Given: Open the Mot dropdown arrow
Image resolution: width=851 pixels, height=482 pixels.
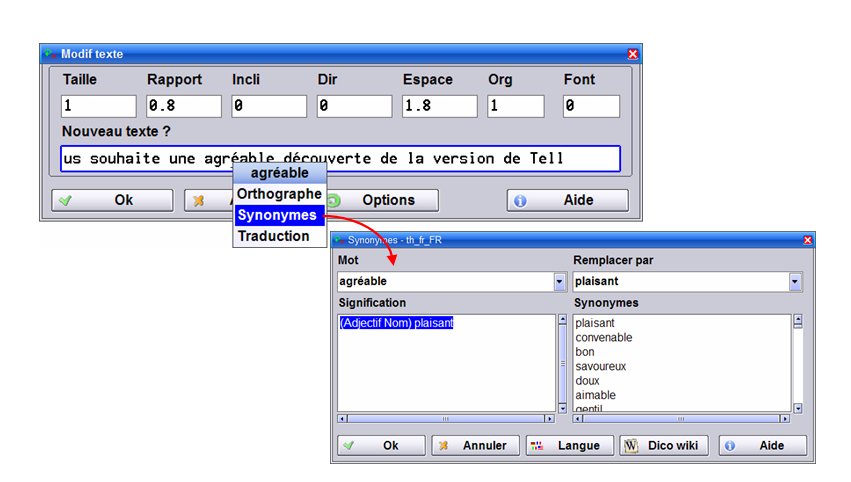Looking at the screenshot, I should [x=560, y=282].
